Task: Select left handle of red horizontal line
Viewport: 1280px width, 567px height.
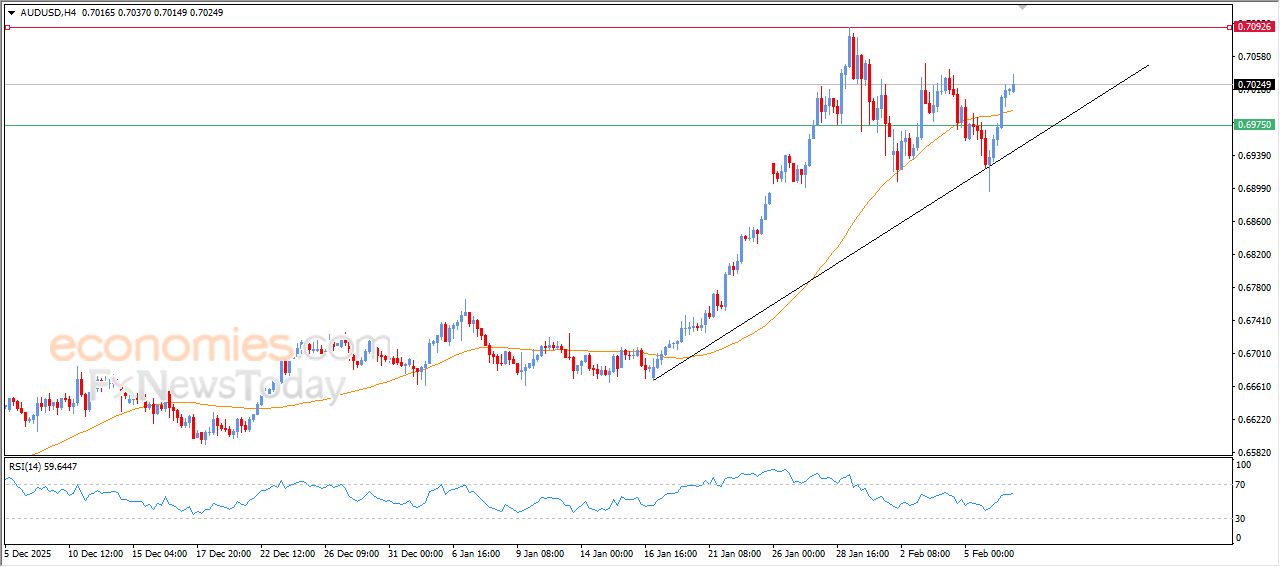Action: pyautogui.click(x=7, y=27)
